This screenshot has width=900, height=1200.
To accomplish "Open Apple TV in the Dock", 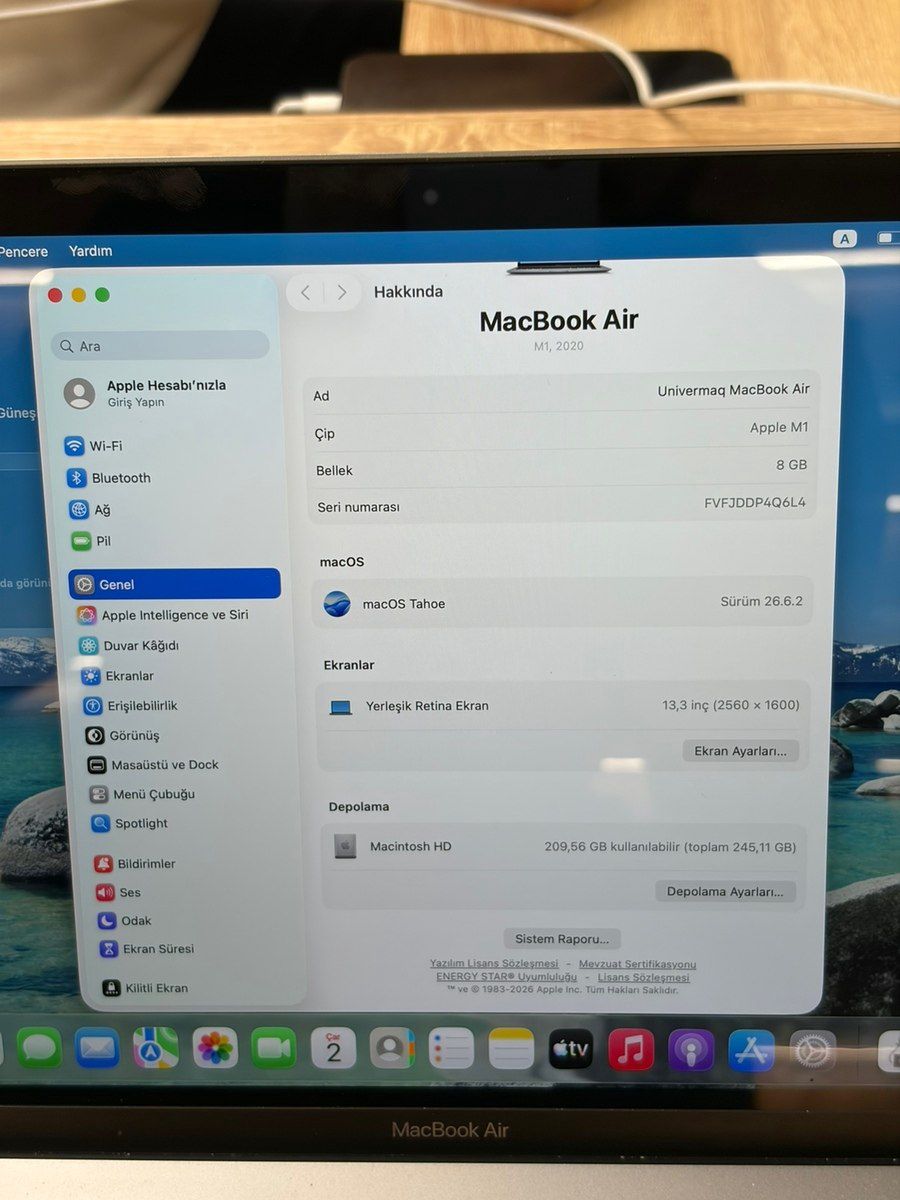I will pos(571,1050).
